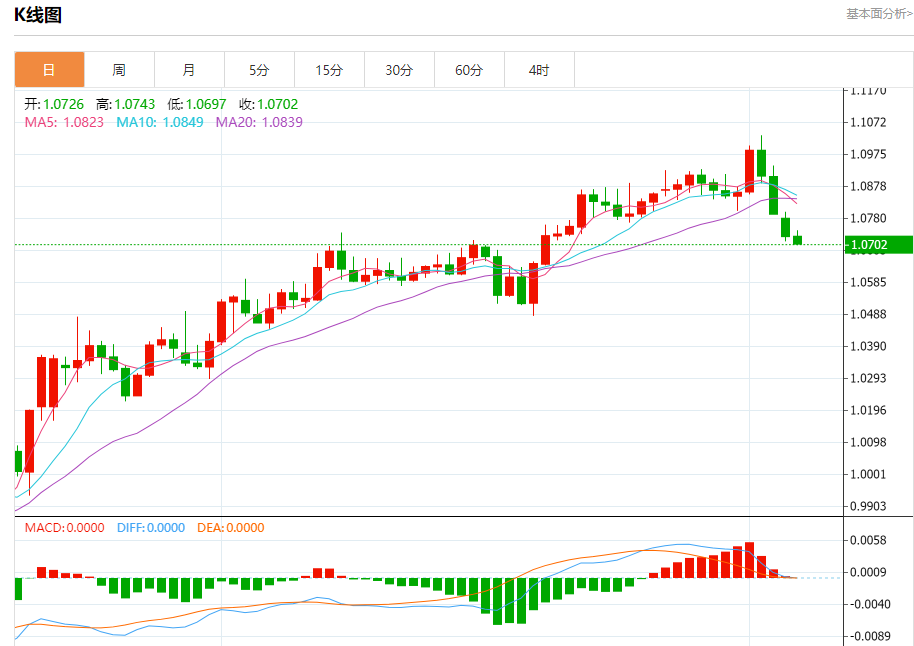The image size is (914, 646).
Task: Switch to the 周 weekly tab
Action: pyautogui.click(x=119, y=70)
